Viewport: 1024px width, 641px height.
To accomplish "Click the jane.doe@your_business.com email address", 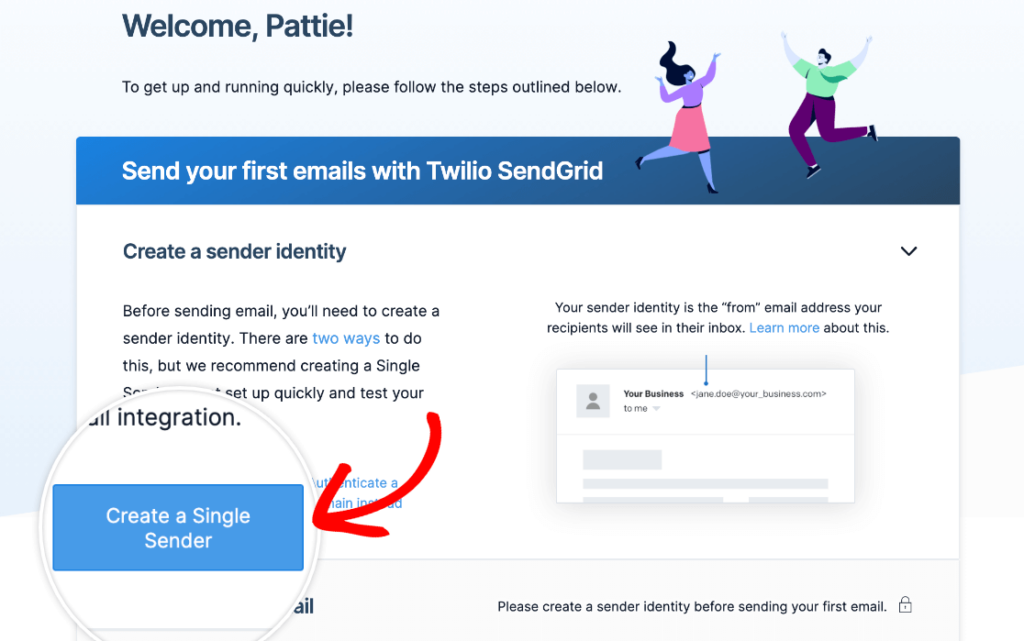I will pyautogui.click(x=766, y=393).
